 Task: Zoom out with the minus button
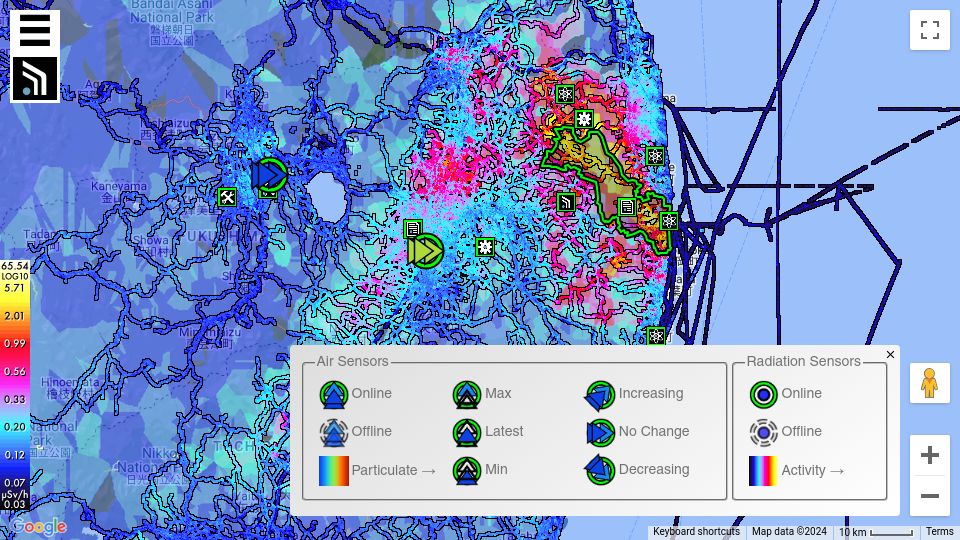click(929, 496)
